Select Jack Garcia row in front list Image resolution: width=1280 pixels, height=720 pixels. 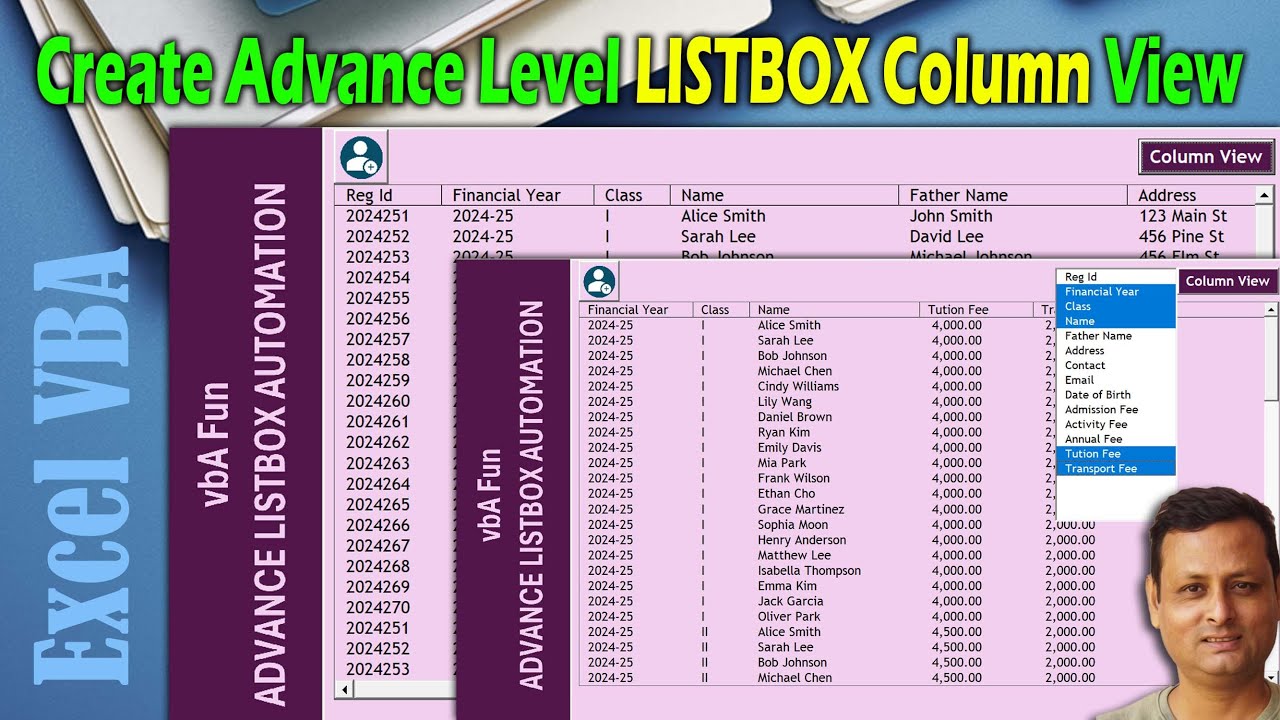[x=922, y=601]
